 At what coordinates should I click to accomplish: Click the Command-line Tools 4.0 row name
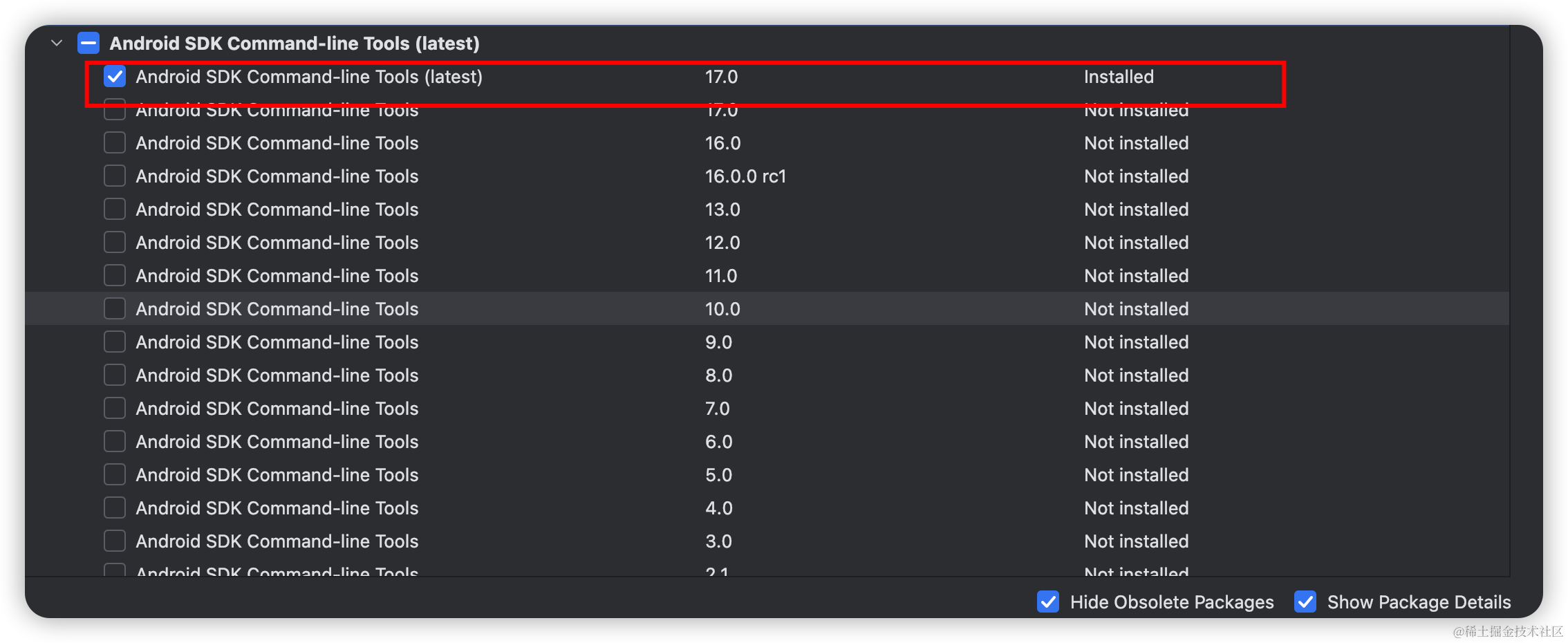tap(277, 508)
